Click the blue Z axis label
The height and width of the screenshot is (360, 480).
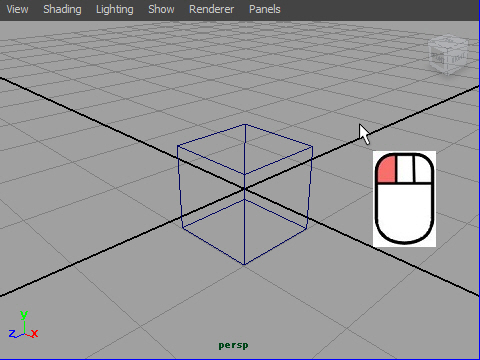(12, 333)
